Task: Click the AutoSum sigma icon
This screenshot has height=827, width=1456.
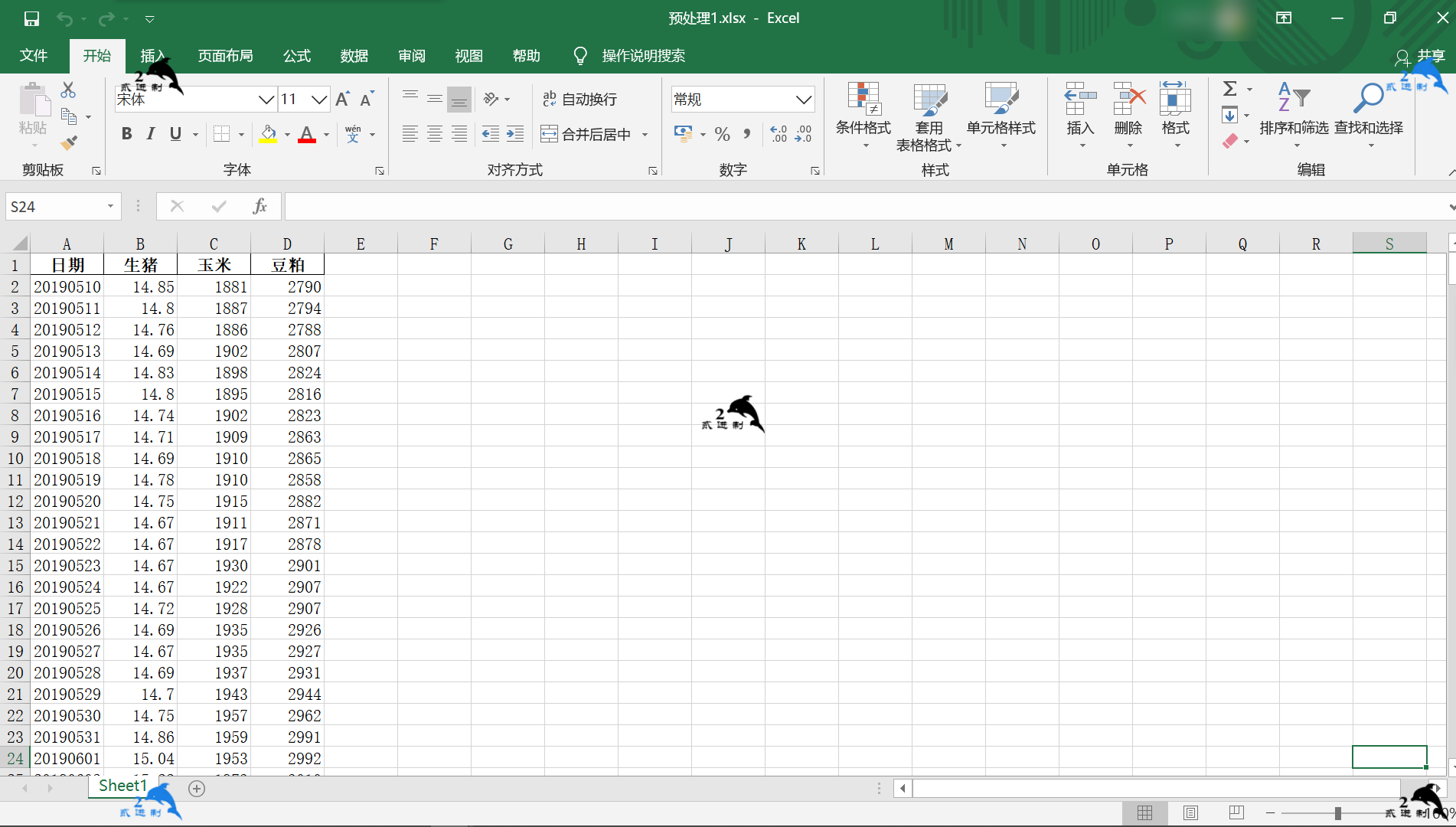Action: pyautogui.click(x=1229, y=89)
